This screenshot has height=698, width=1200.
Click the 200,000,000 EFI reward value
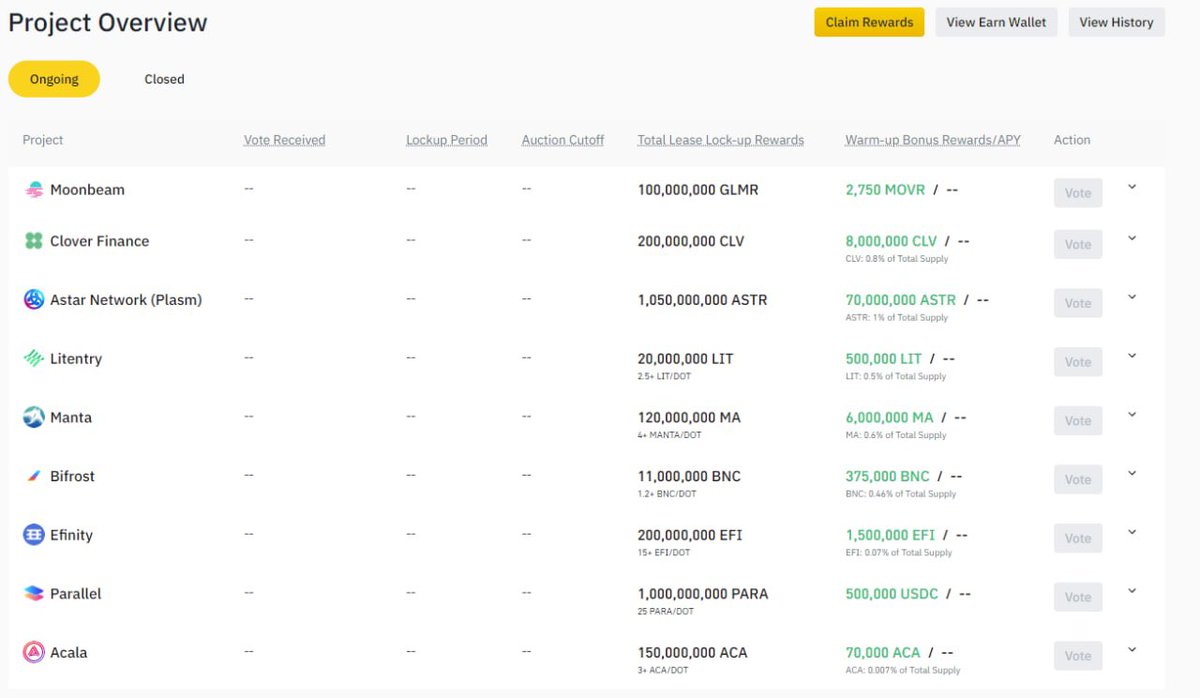pos(690,535)
